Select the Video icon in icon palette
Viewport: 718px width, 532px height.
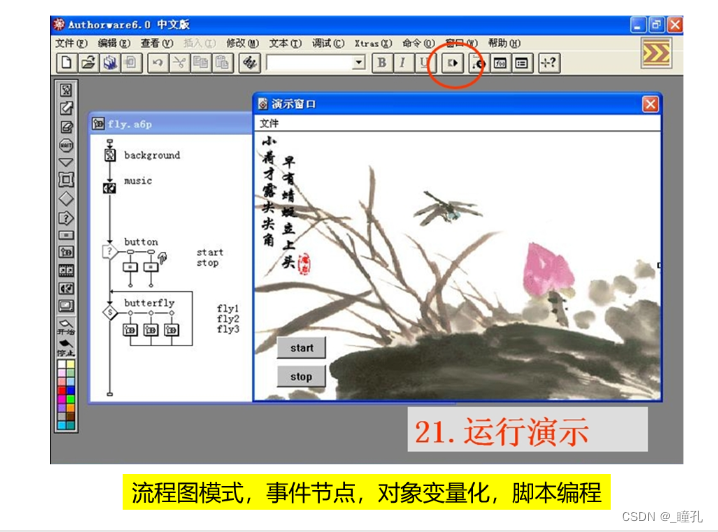[x=66, y=306]
